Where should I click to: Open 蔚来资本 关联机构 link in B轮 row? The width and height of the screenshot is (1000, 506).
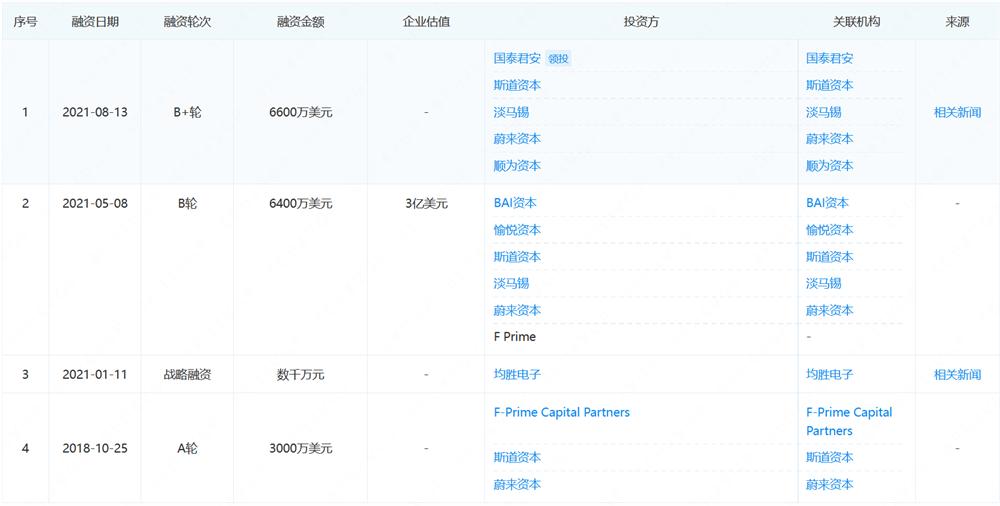[x=829, y=310]
